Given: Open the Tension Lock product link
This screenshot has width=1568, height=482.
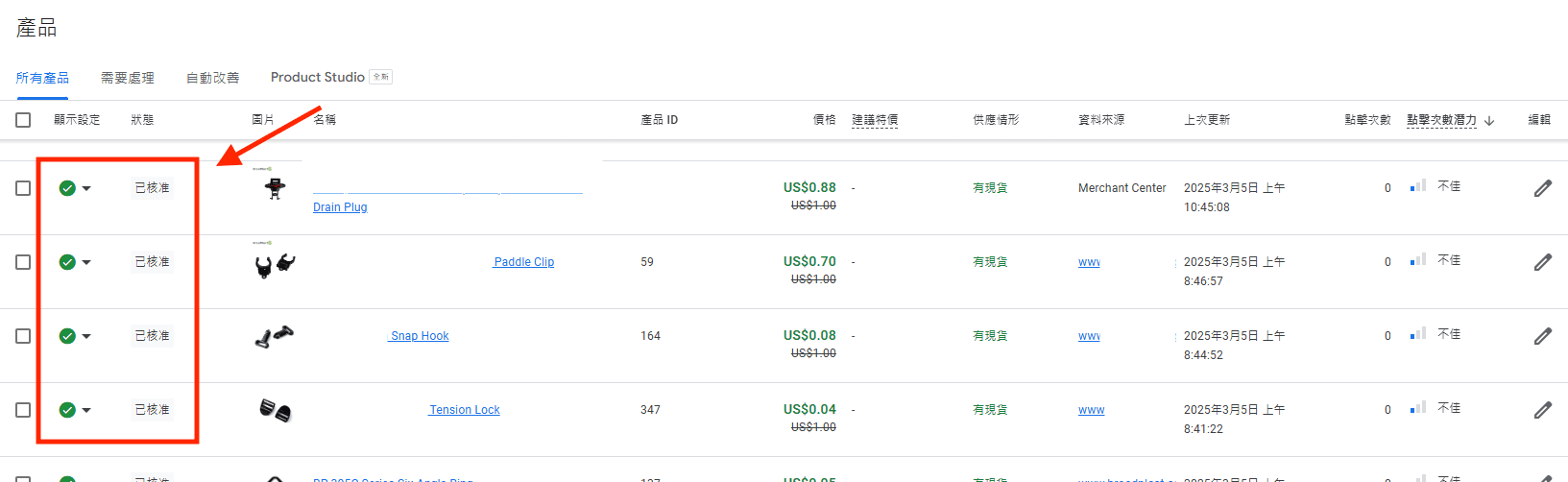Looking at the screenshot, I should (x=465, y=410).
